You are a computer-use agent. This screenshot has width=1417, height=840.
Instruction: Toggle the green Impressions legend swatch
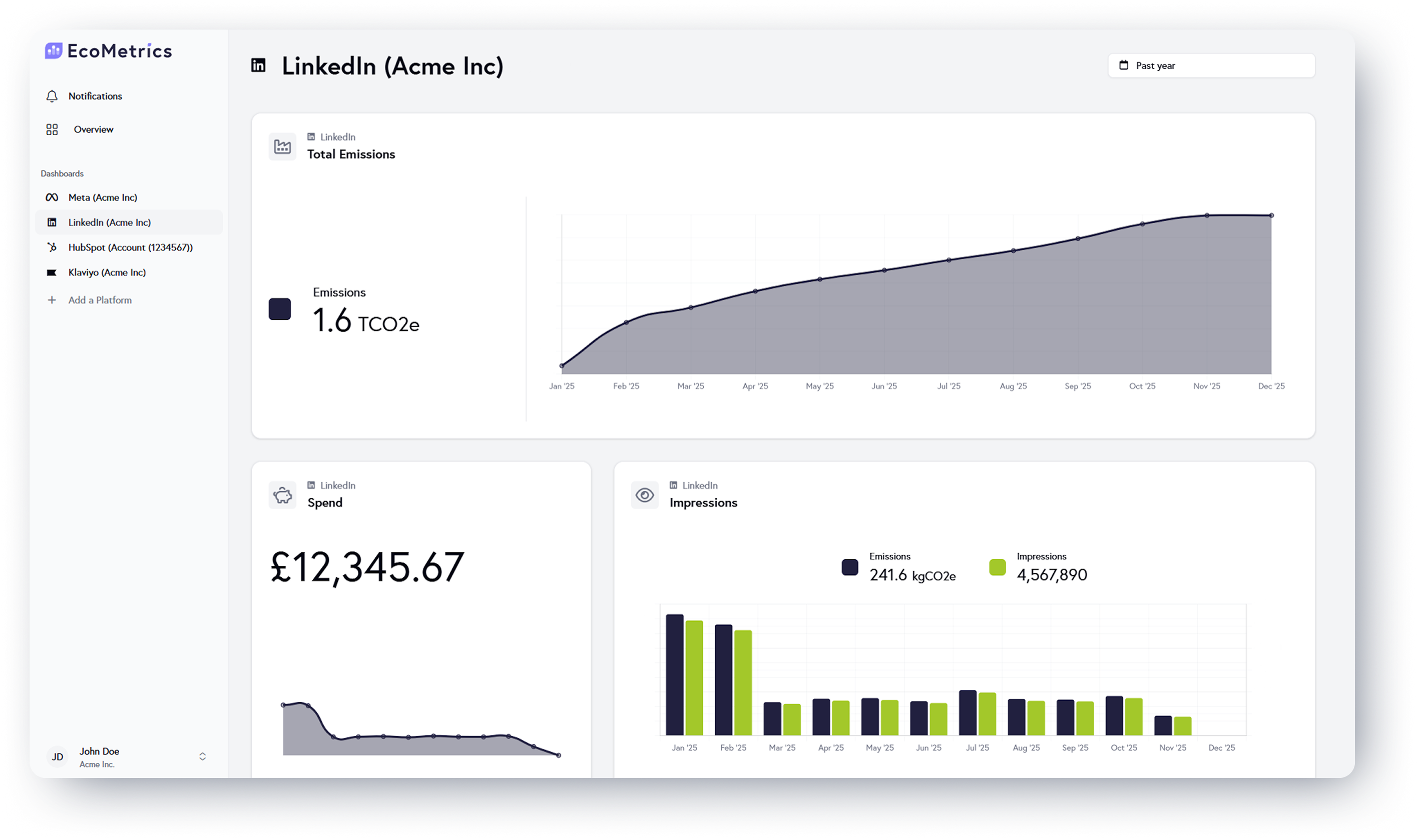[997, 567]
